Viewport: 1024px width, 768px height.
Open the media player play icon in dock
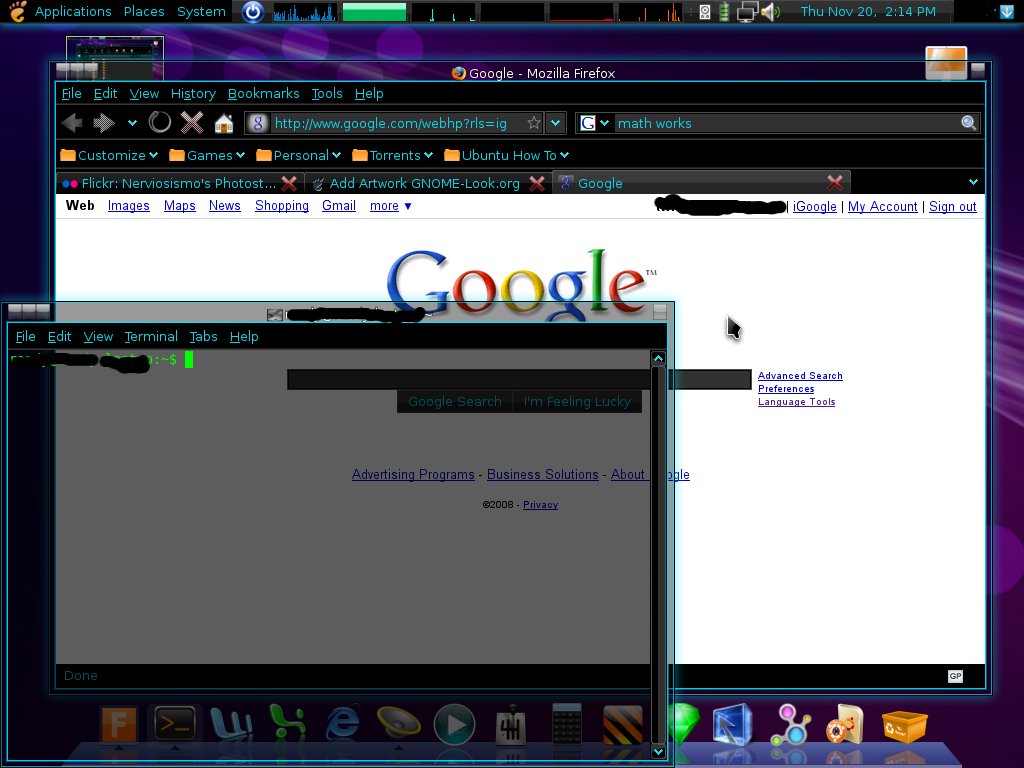[x=455, y=724]
